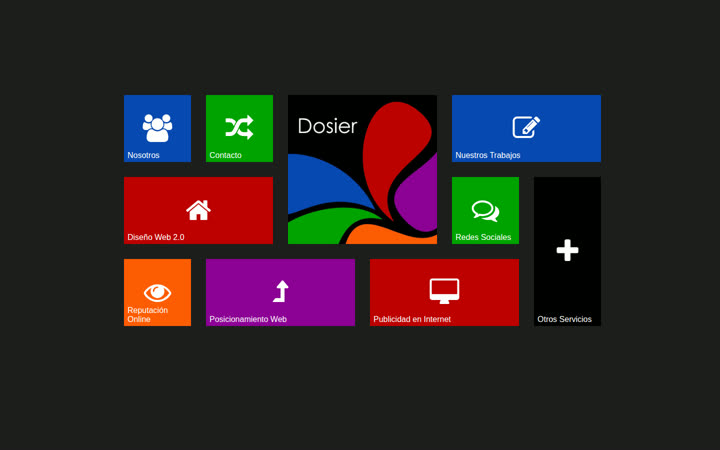720x450 pixels.
Task: Select the Redes Sociales label
Action: pos(483,237)
